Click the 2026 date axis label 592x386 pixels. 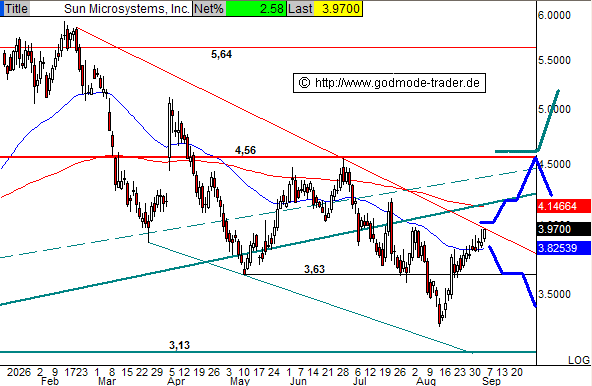[x=18, y=372]
